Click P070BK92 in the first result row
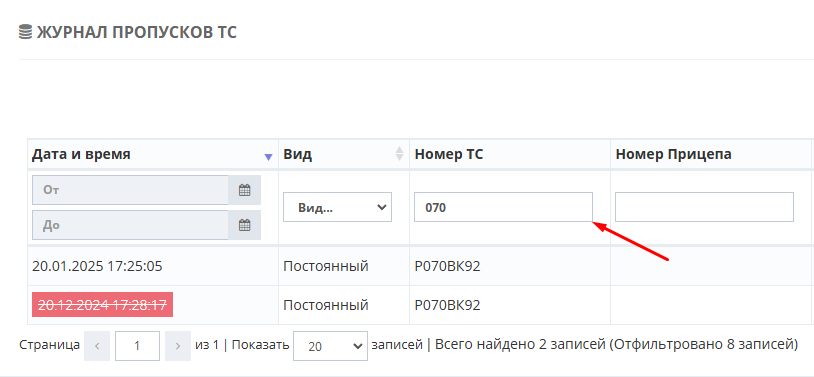Viewport: 814px width, 377px height. click(447, 266)
